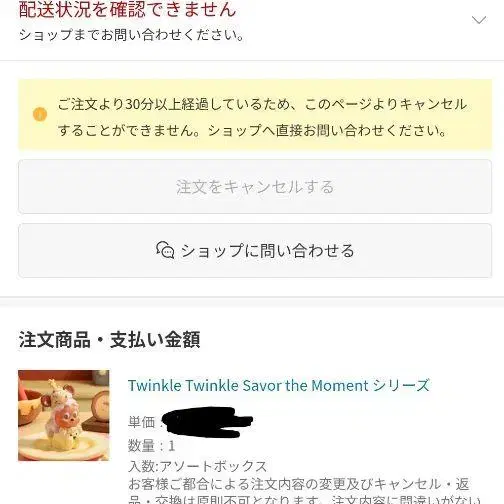Screen dimensions: 504x504
Task: Click the 入数:アソートボックス option text
Action: point(198,466)
